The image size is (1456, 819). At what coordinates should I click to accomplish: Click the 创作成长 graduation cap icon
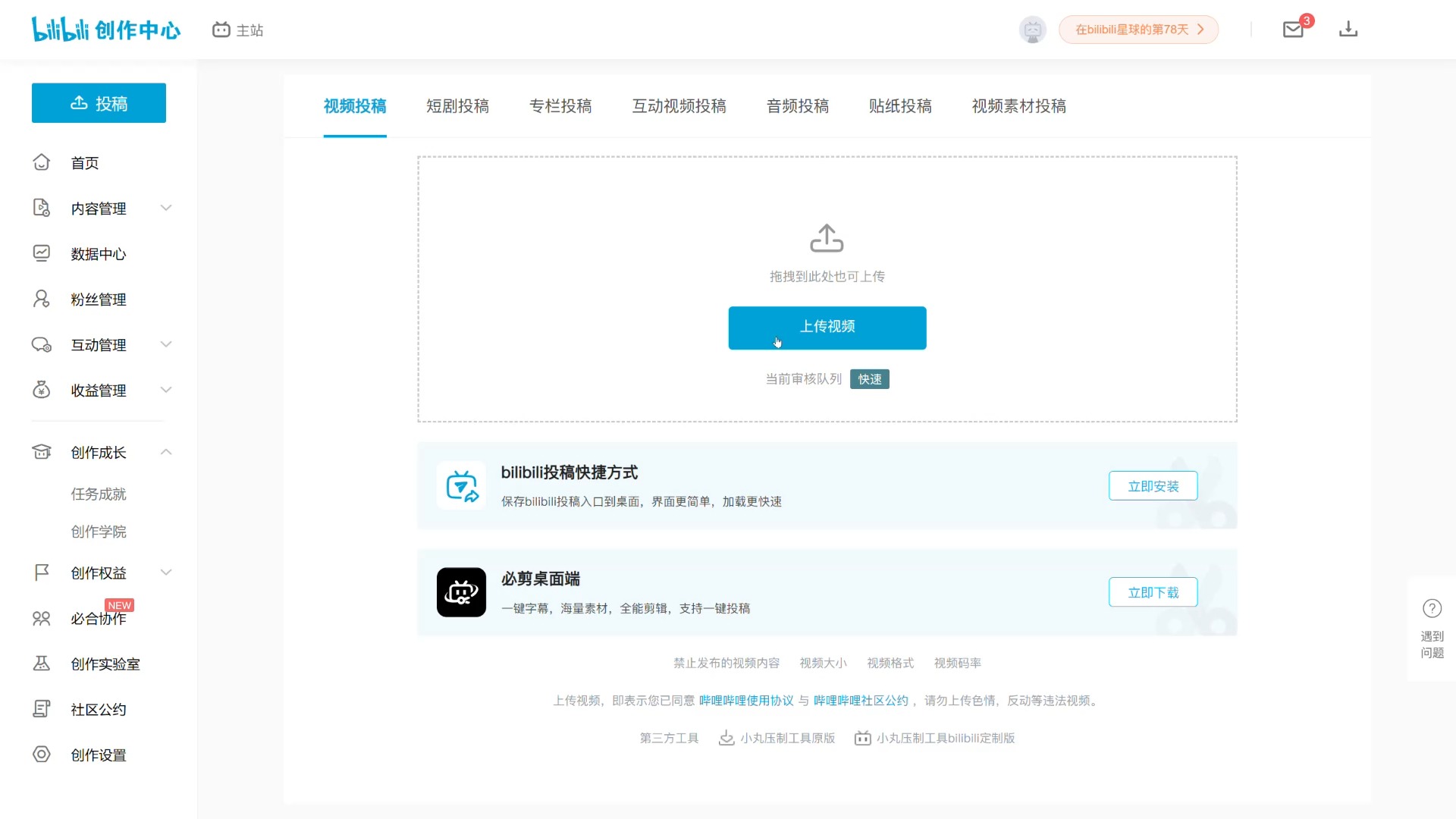[42, 452]
